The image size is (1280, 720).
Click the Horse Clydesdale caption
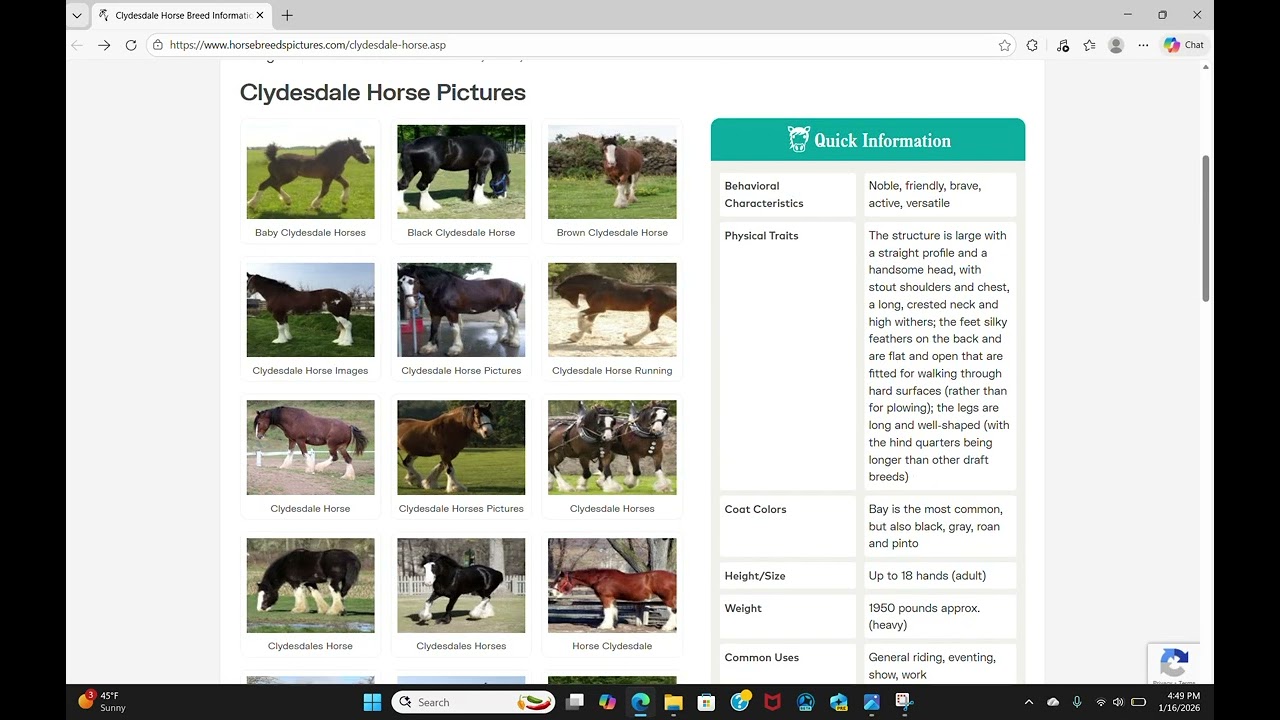coord(612,646)
